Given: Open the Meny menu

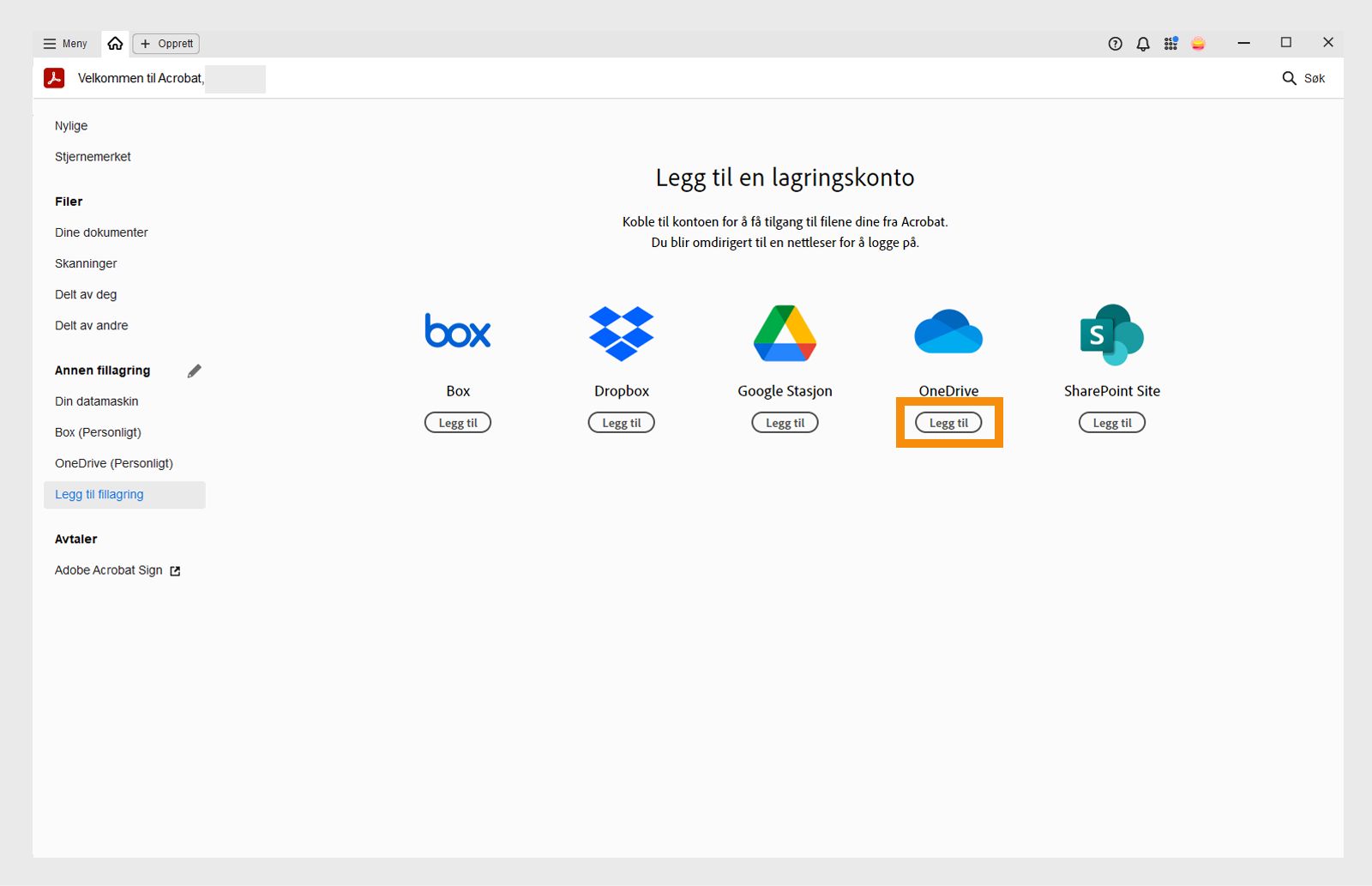Looking at the screenshot, I should (64, 43).
